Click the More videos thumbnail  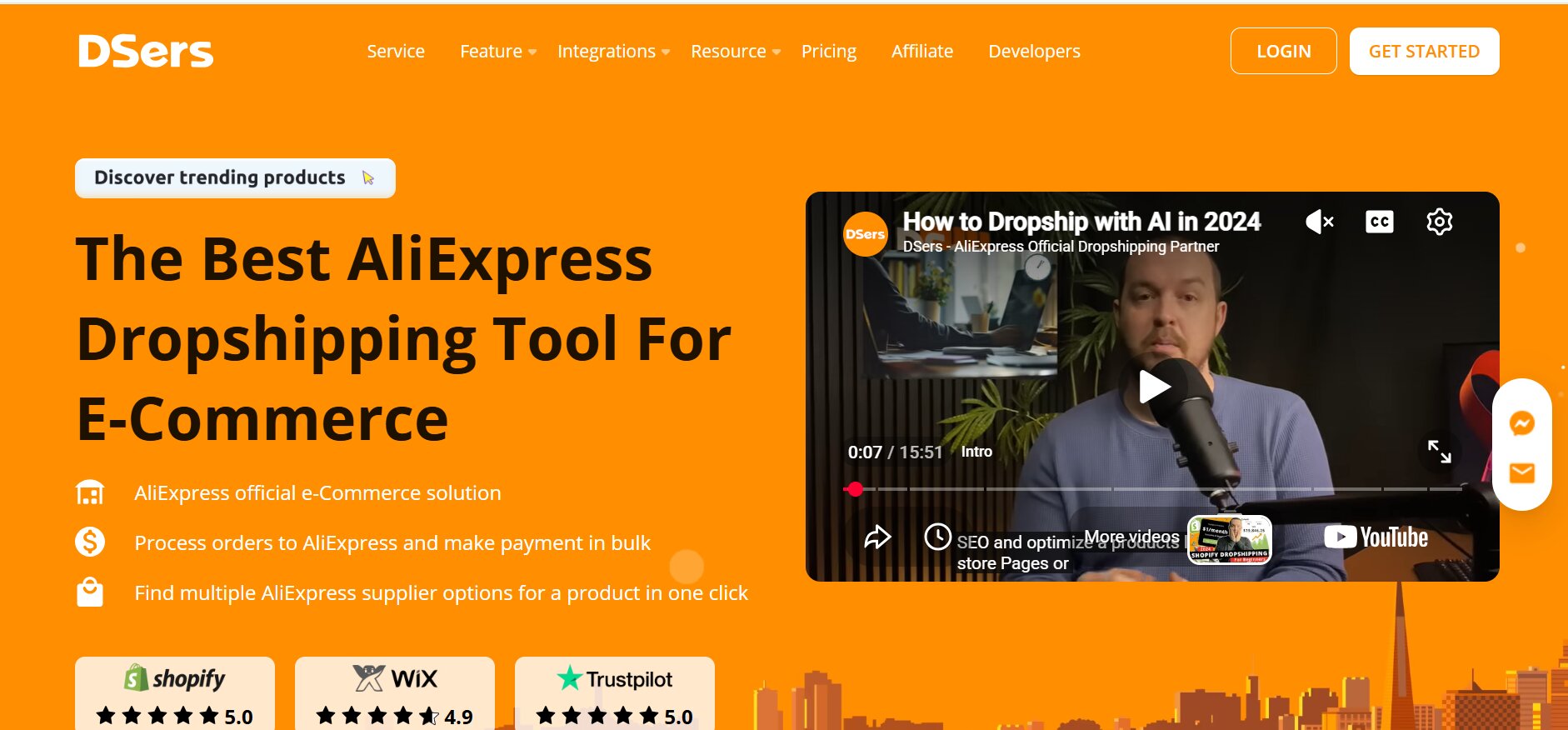point(1230,540)
